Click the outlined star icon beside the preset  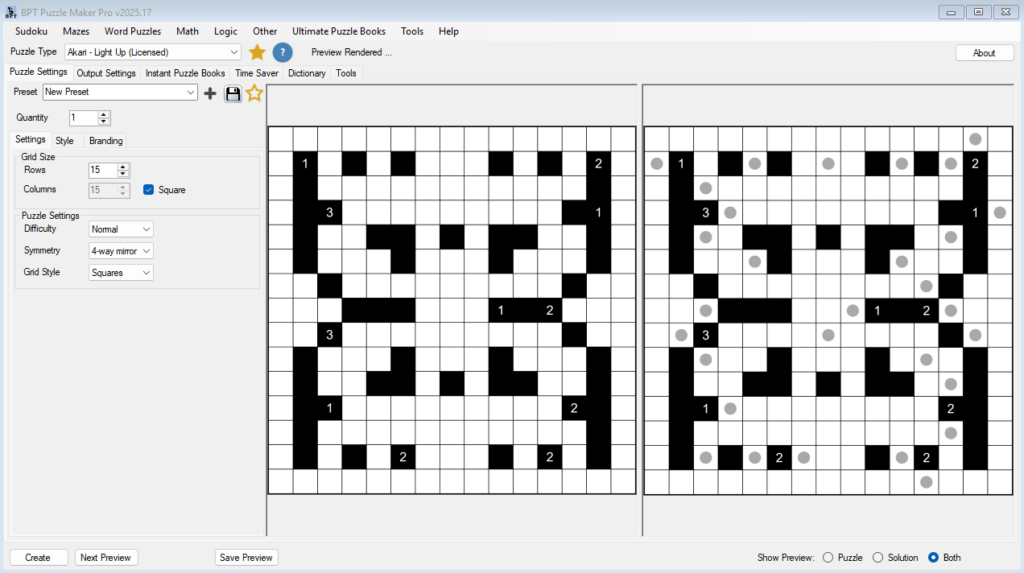254,93
